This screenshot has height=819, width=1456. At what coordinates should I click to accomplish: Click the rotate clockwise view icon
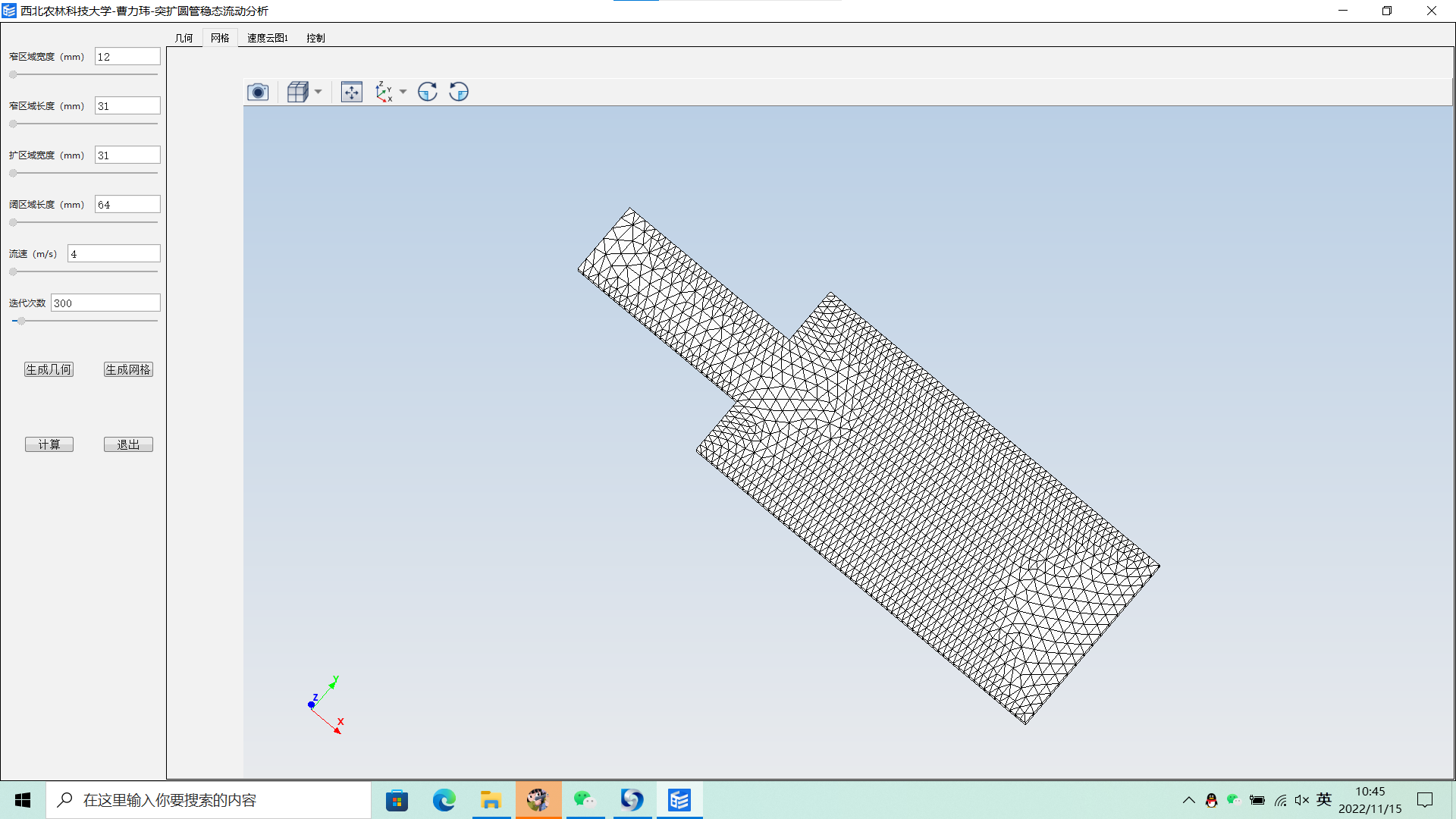(x=428, y=92)
